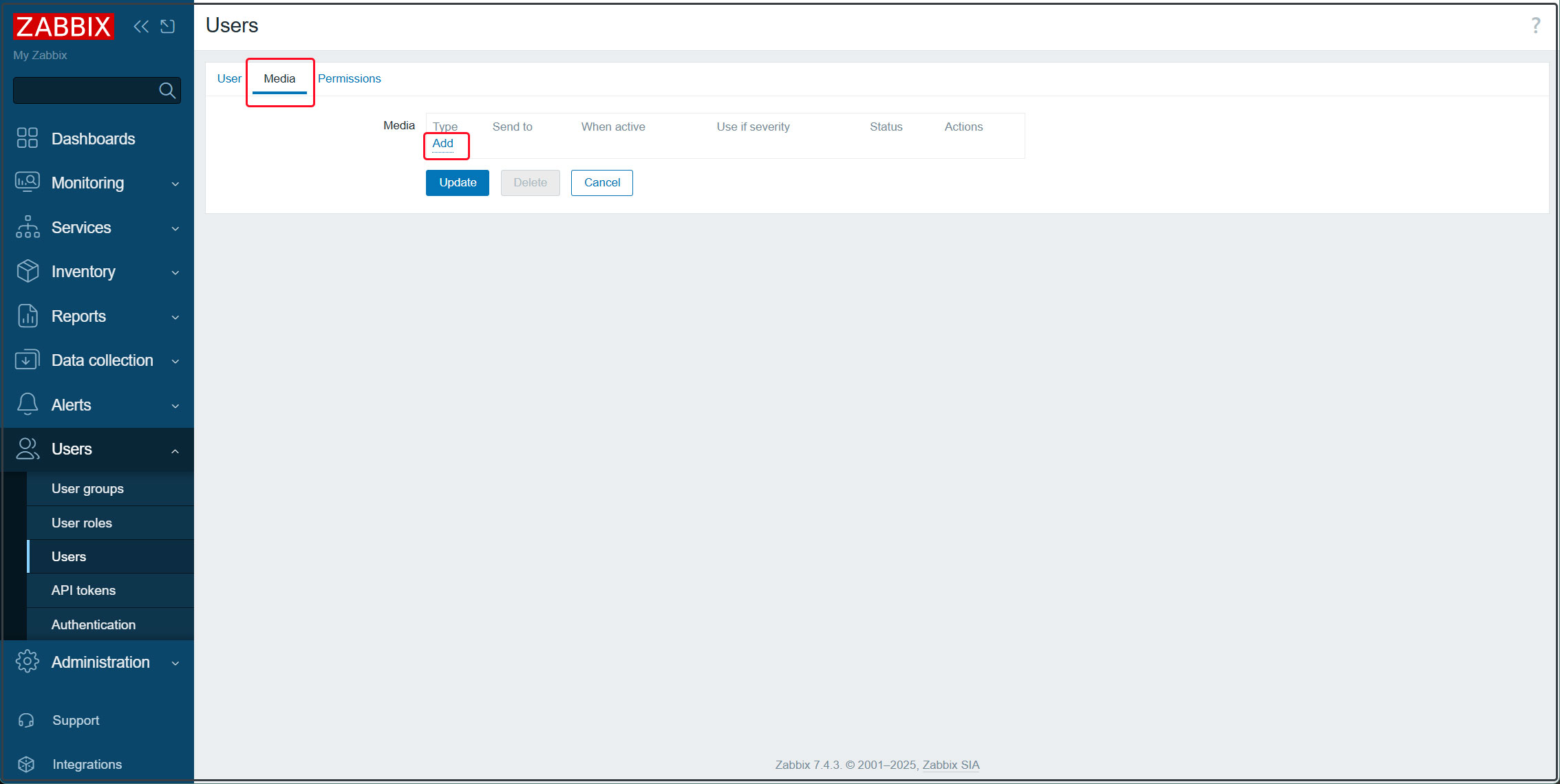Click the Alerts bell icon
Image resolution: width=1560 pixels, height=784 pixels.
tap(28, 404)
